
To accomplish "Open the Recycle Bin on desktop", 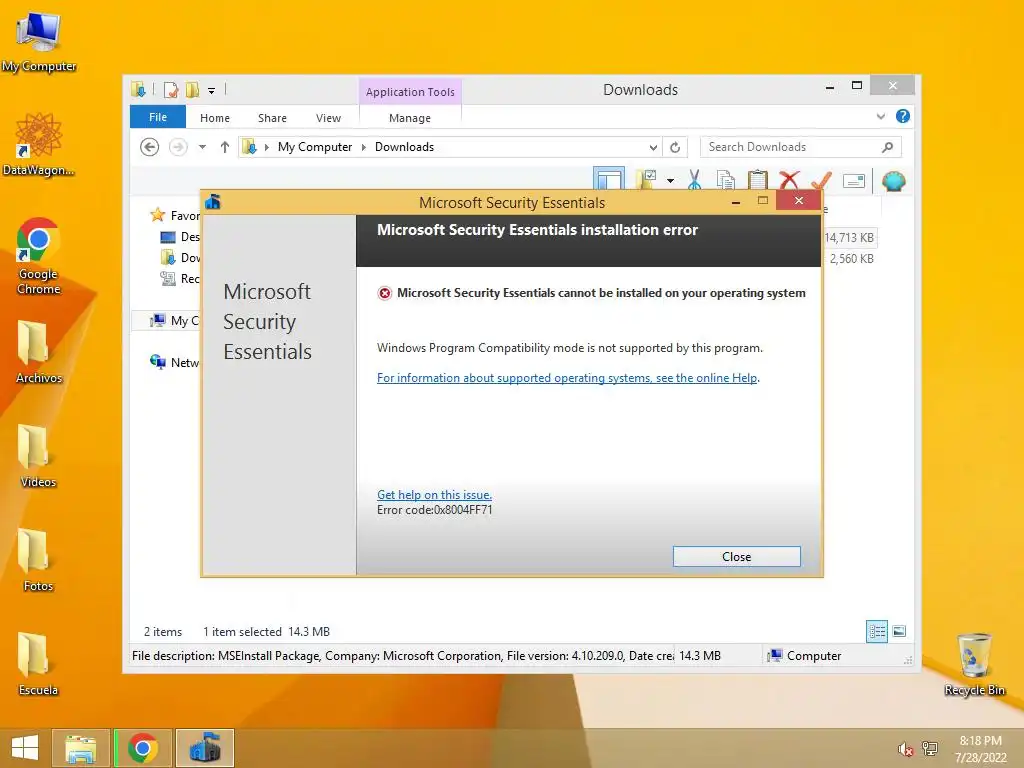I will tap(974, 664).
